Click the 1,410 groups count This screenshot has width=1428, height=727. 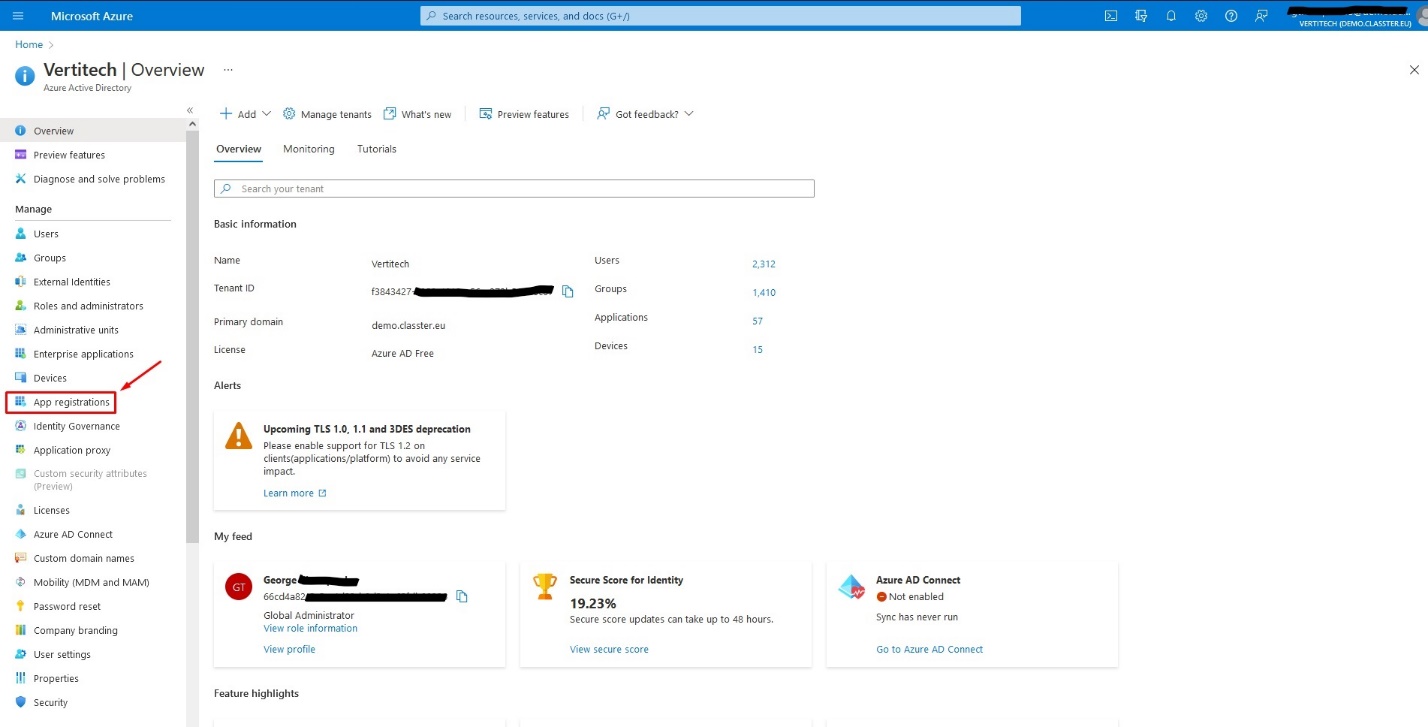764,293
